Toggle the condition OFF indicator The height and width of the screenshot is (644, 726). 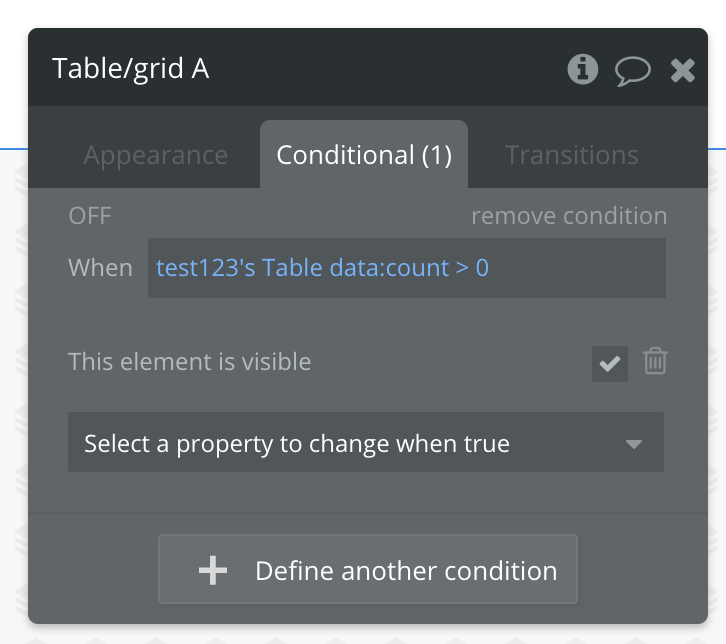click(90, 216)
